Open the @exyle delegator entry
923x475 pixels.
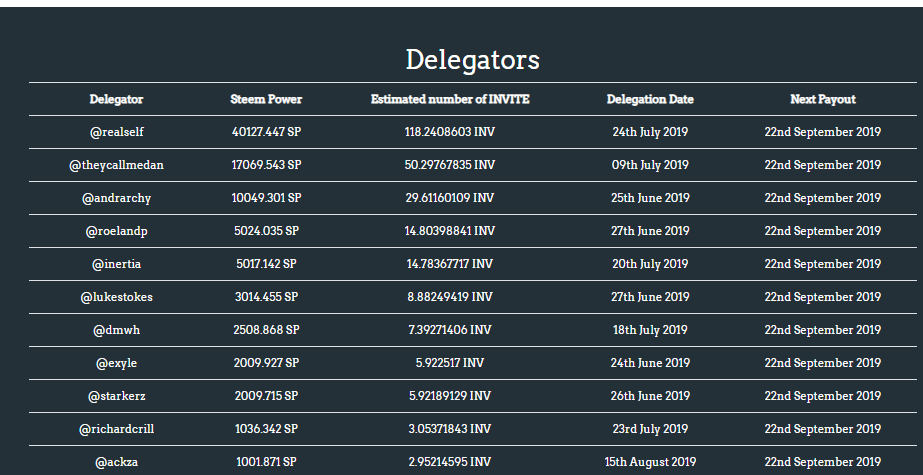tap(116, 363)
